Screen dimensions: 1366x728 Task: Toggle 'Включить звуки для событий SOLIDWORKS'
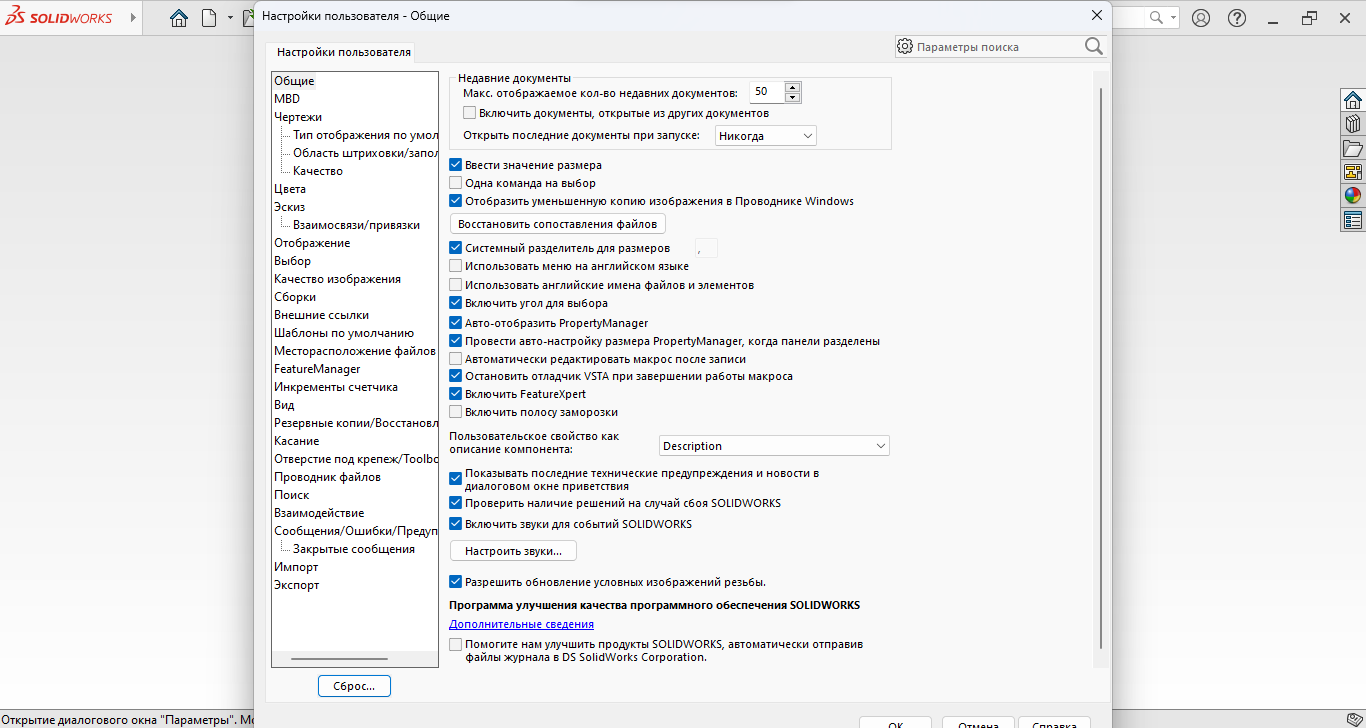click(456, 524)
